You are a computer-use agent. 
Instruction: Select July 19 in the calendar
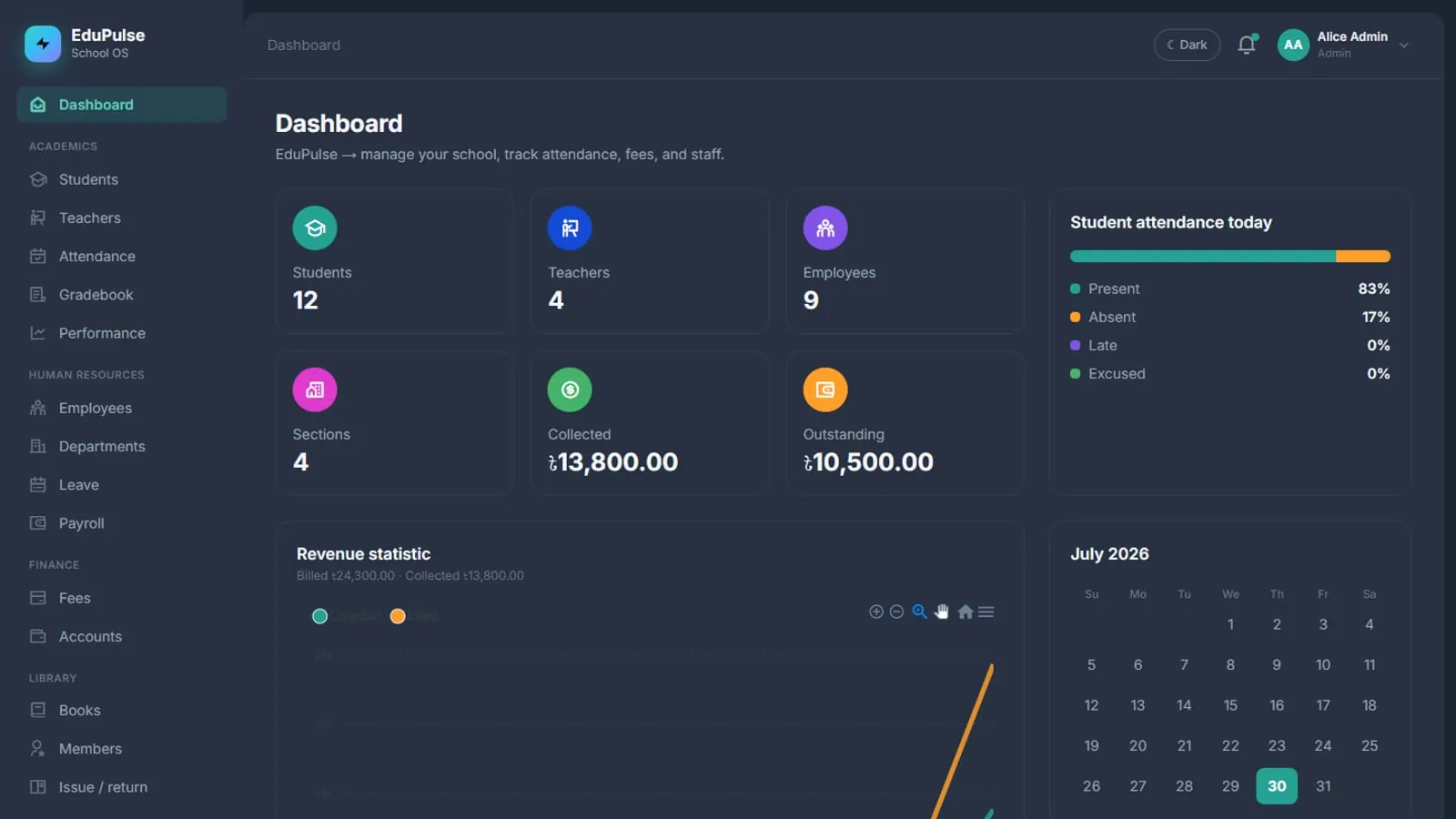pyautogui.click(x=1091, y=745)
